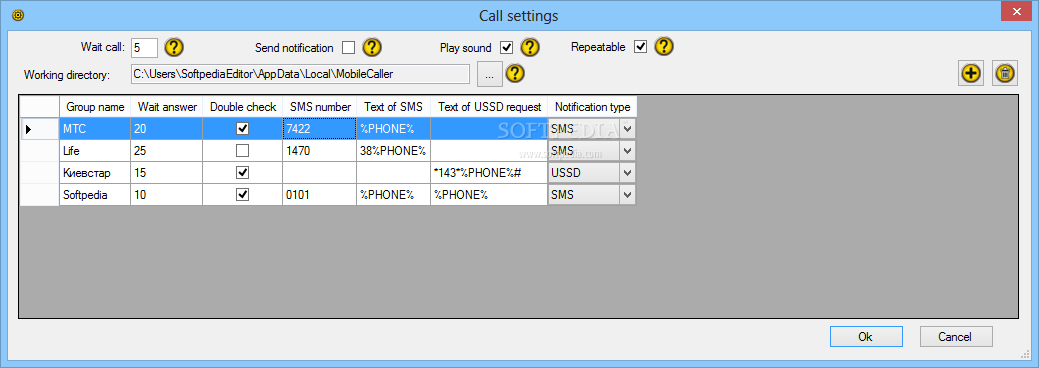The width and height of the screenshot is (1039, 368).
Task: Click the SMS number column header
Action: (320, 107)
